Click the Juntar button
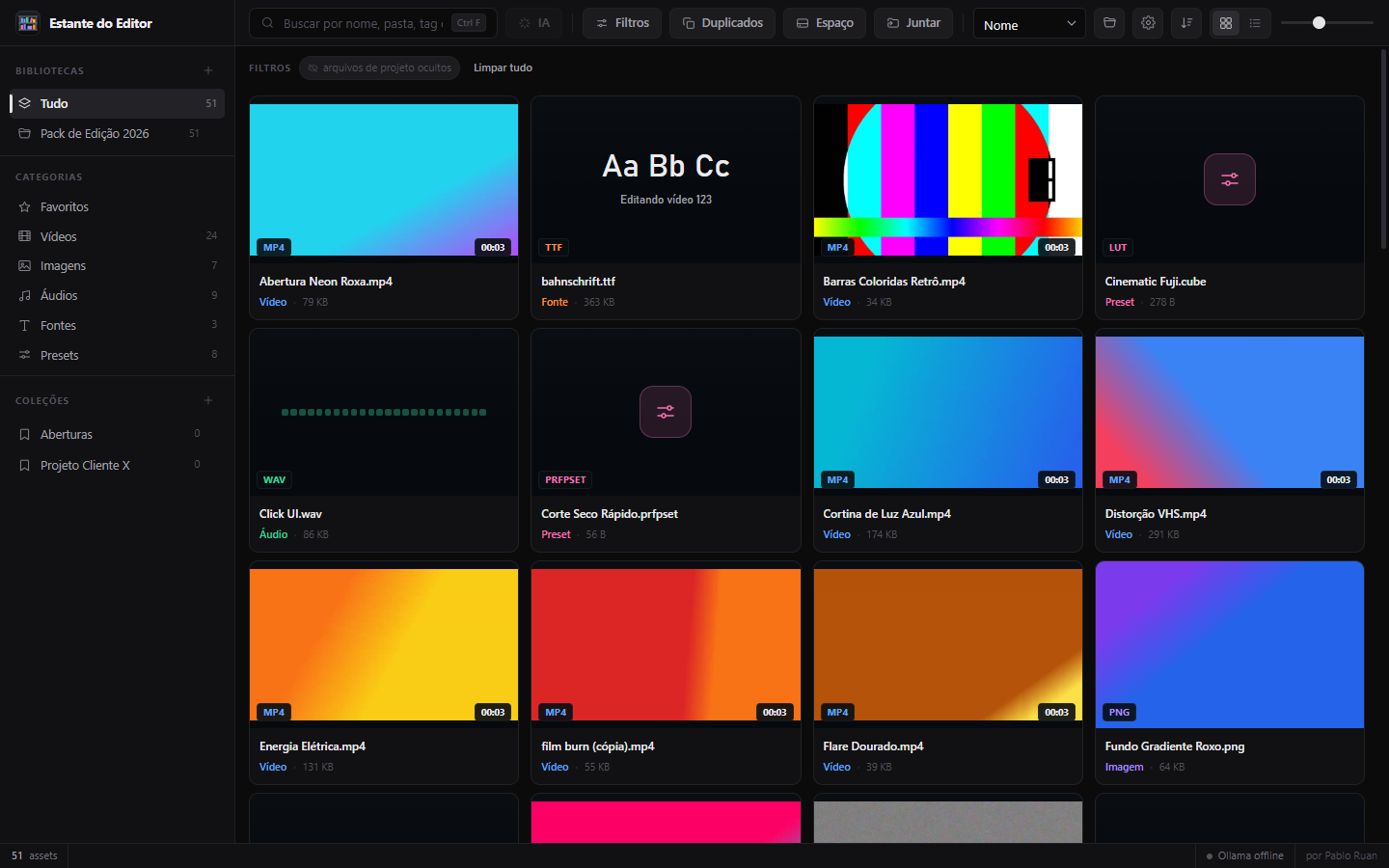 coord(913,23)
